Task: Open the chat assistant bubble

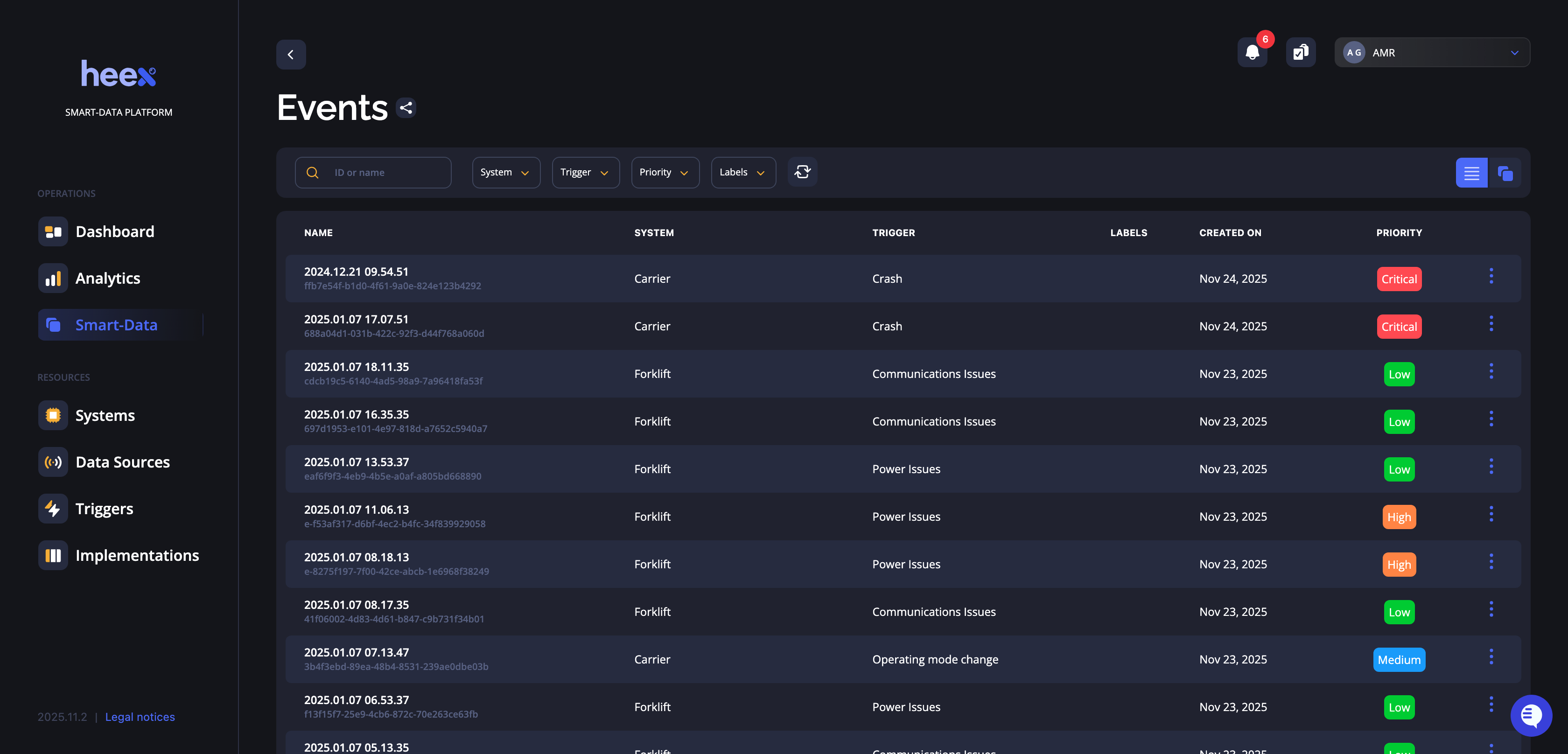Action: click(x=1532, y=716)
